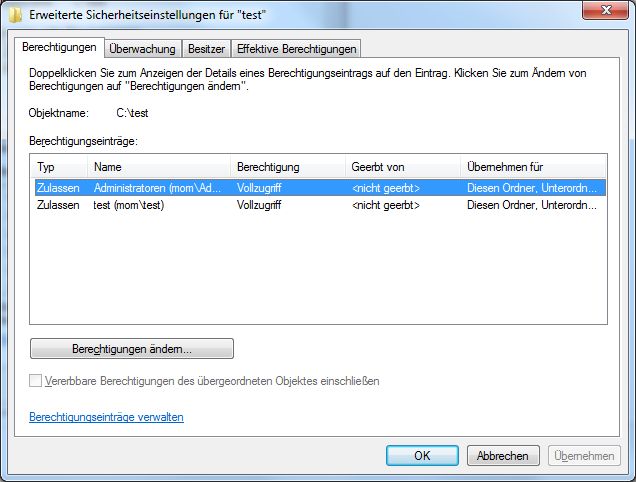Click the folder icon in the title bar

click(x=12, y=13)
